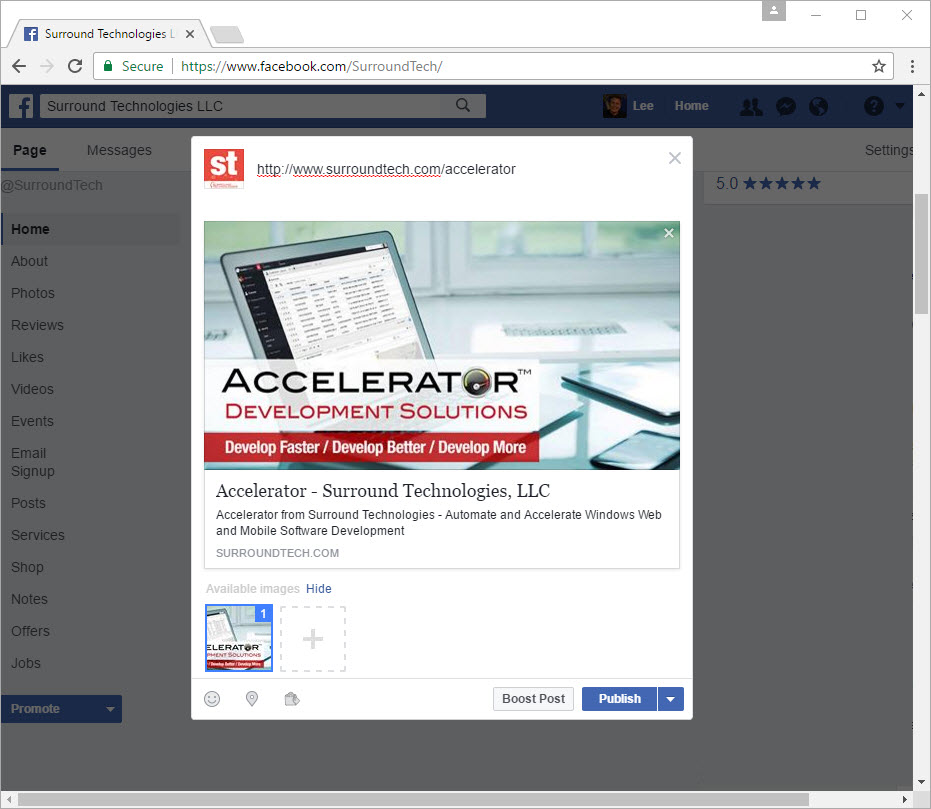Click the check-in location pin icon
Image resolution: width=931 pixels, height=809 pixels.
tap(252, 699)
